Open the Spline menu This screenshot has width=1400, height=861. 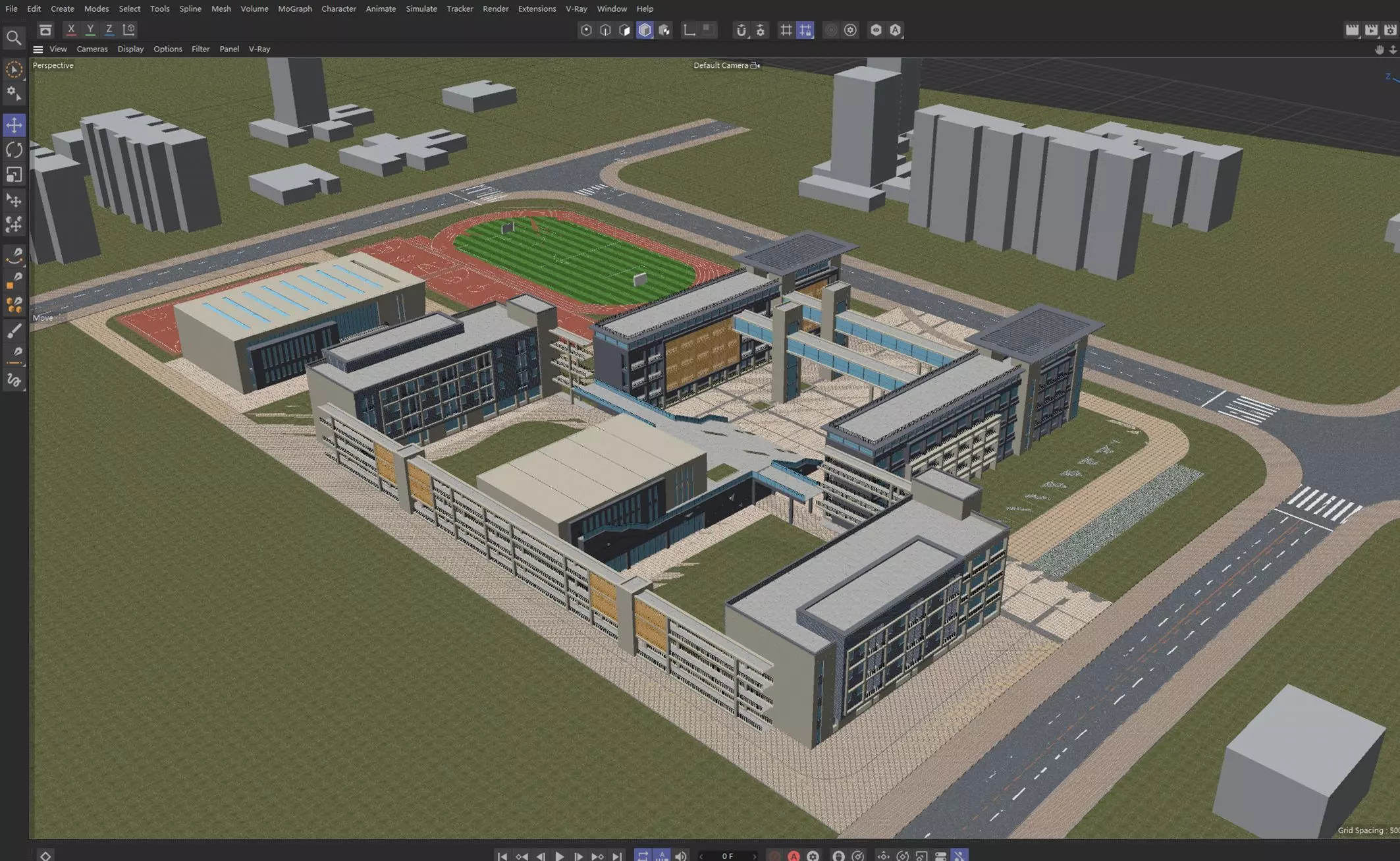pyautogui.click(x=190, y=9)
